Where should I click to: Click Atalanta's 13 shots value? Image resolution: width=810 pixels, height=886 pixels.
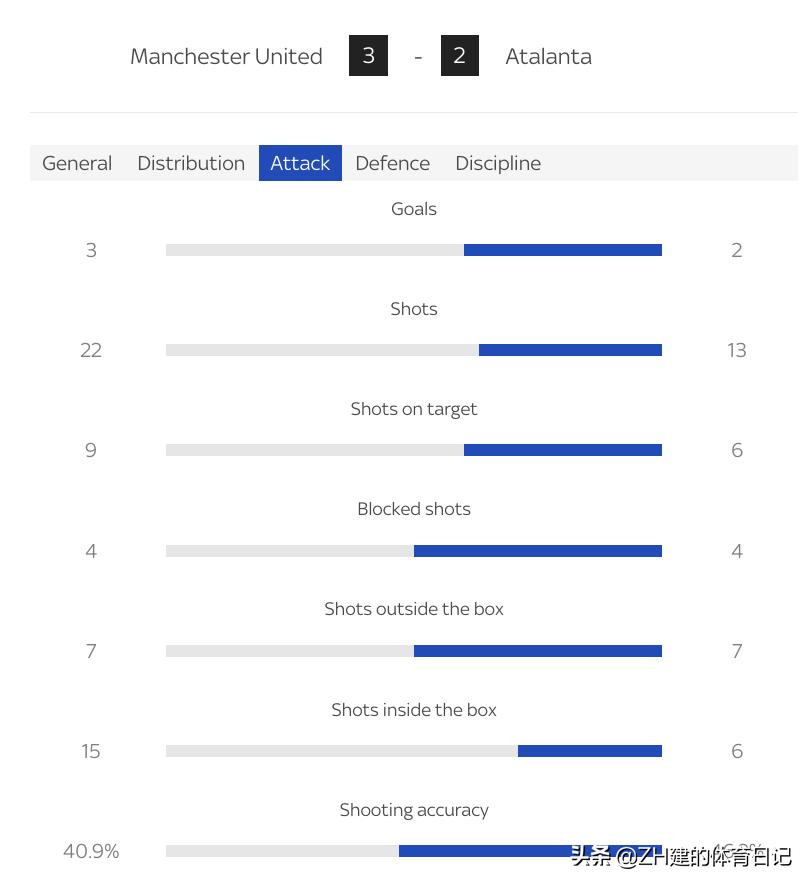pyautogui.click(x=737, y=350)
